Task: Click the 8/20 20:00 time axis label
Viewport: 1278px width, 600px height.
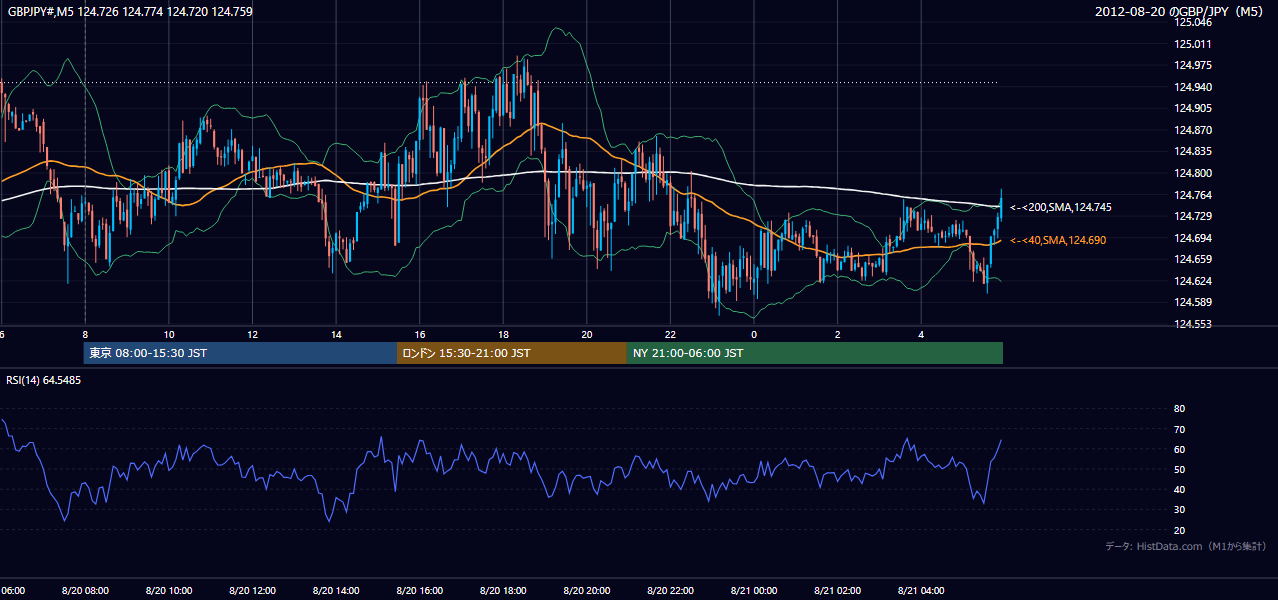Action: [x=587, y=591]
